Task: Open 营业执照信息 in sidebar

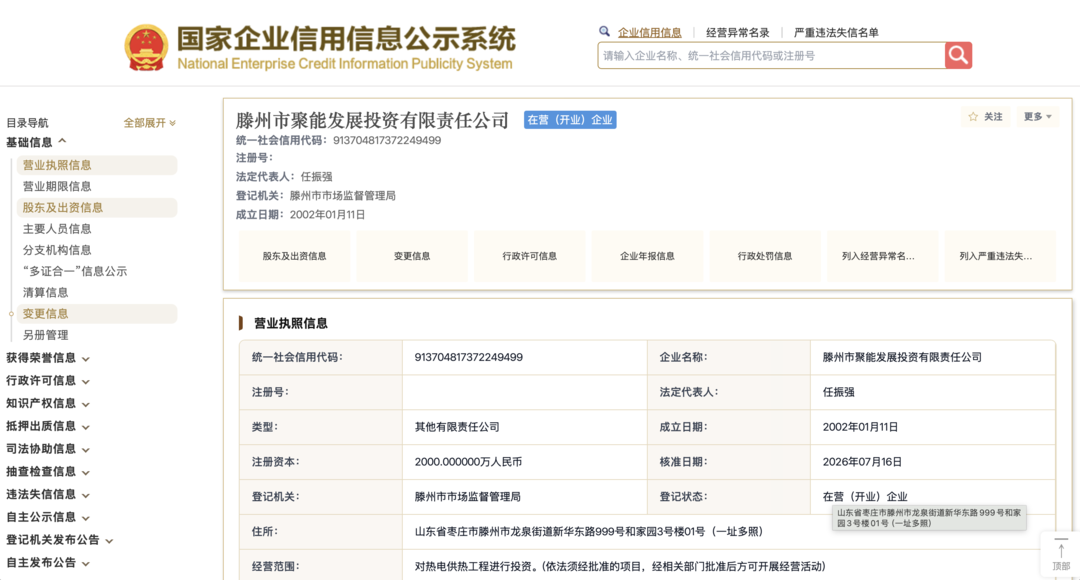Action: tap(96, 165)
